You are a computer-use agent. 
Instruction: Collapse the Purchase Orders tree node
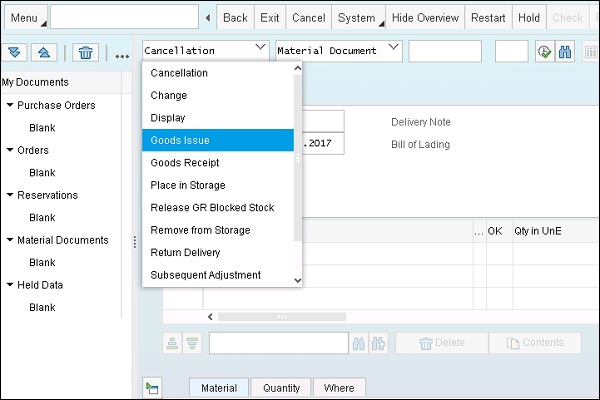[9, 105]
